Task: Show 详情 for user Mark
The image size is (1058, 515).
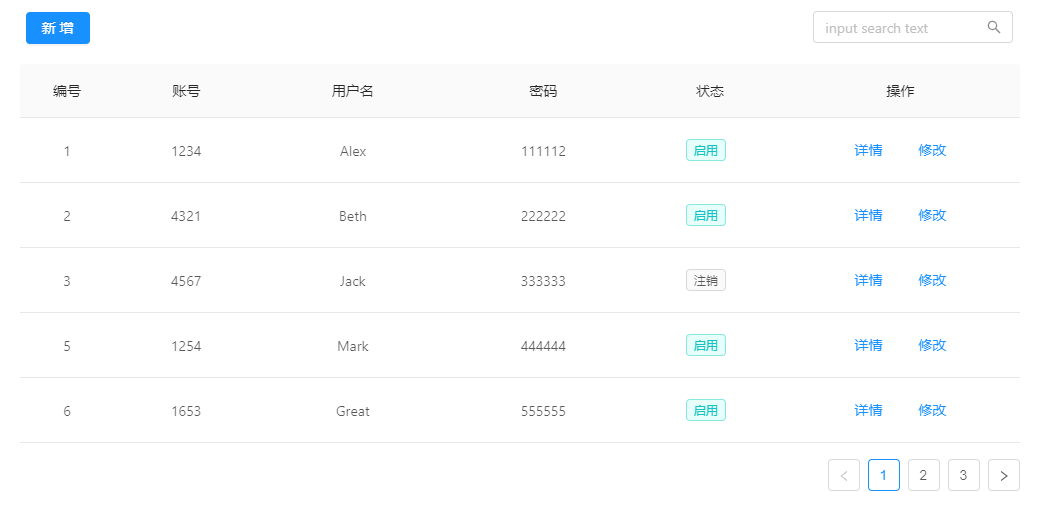Action: (x=868, y=345)
